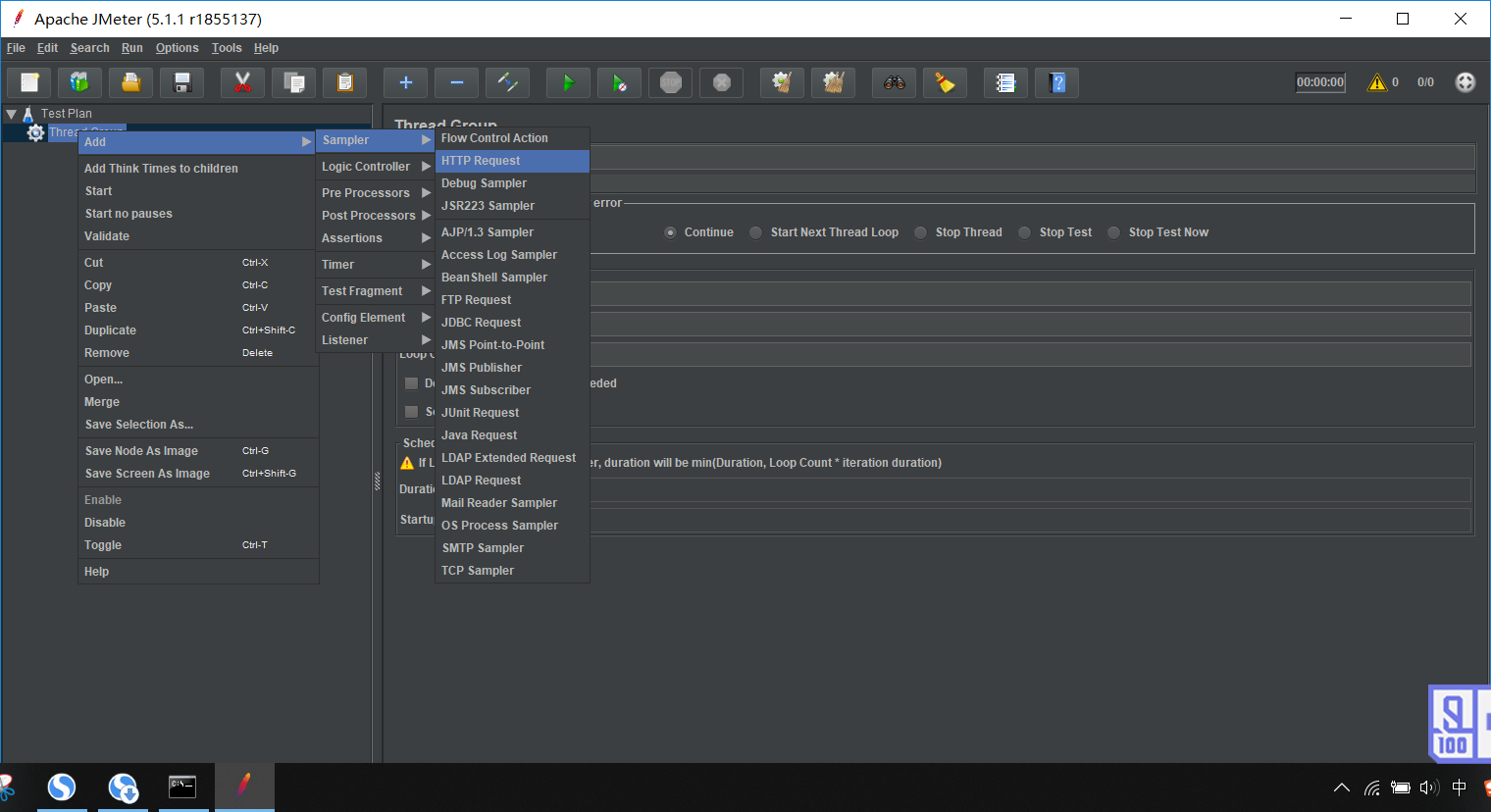Click the Clear toolbar icon
The width and height of the screenshot is (1491, 812).
[783, 83]
